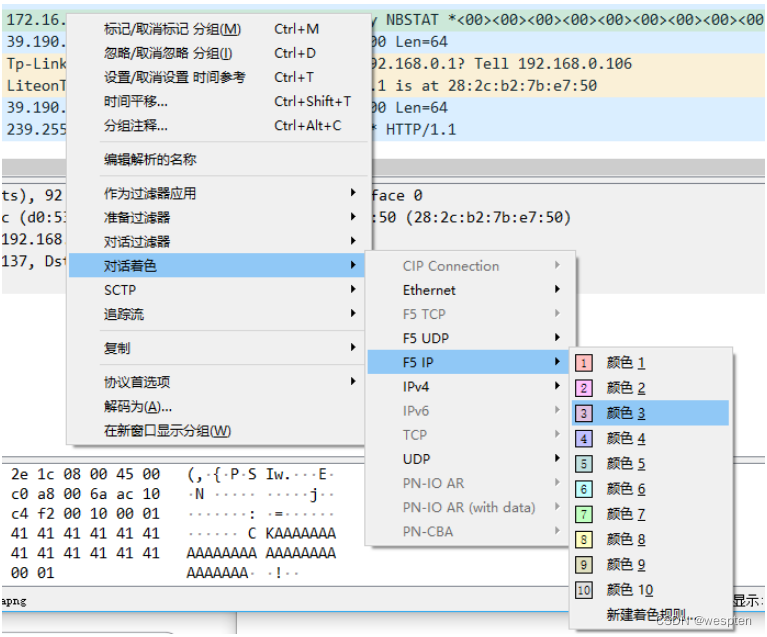Click the disabled IPv6 entry
The height and width of the screenshot is (637, 767).
pos(470,410)
